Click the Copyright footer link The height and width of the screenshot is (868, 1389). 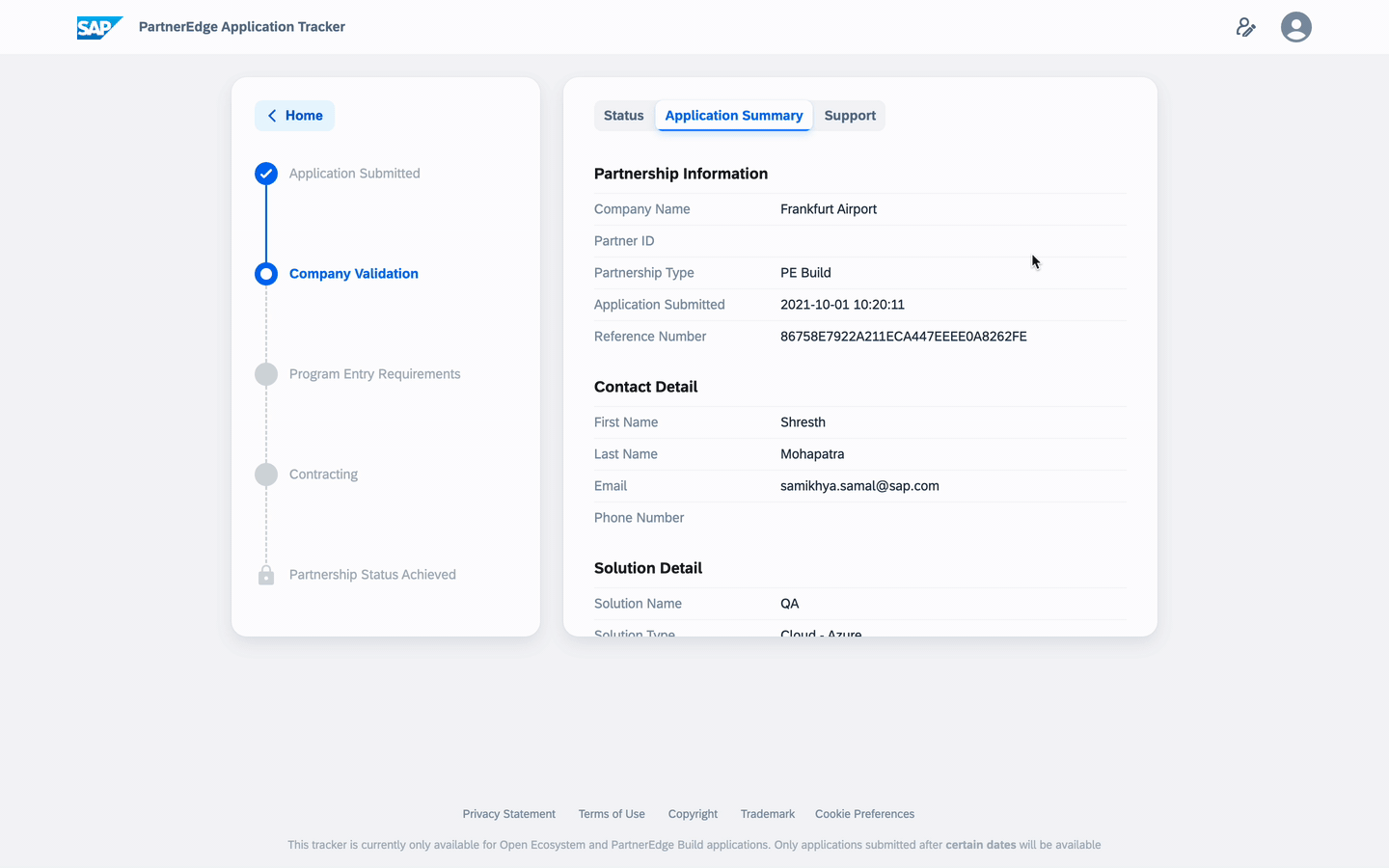coord(693,814)
